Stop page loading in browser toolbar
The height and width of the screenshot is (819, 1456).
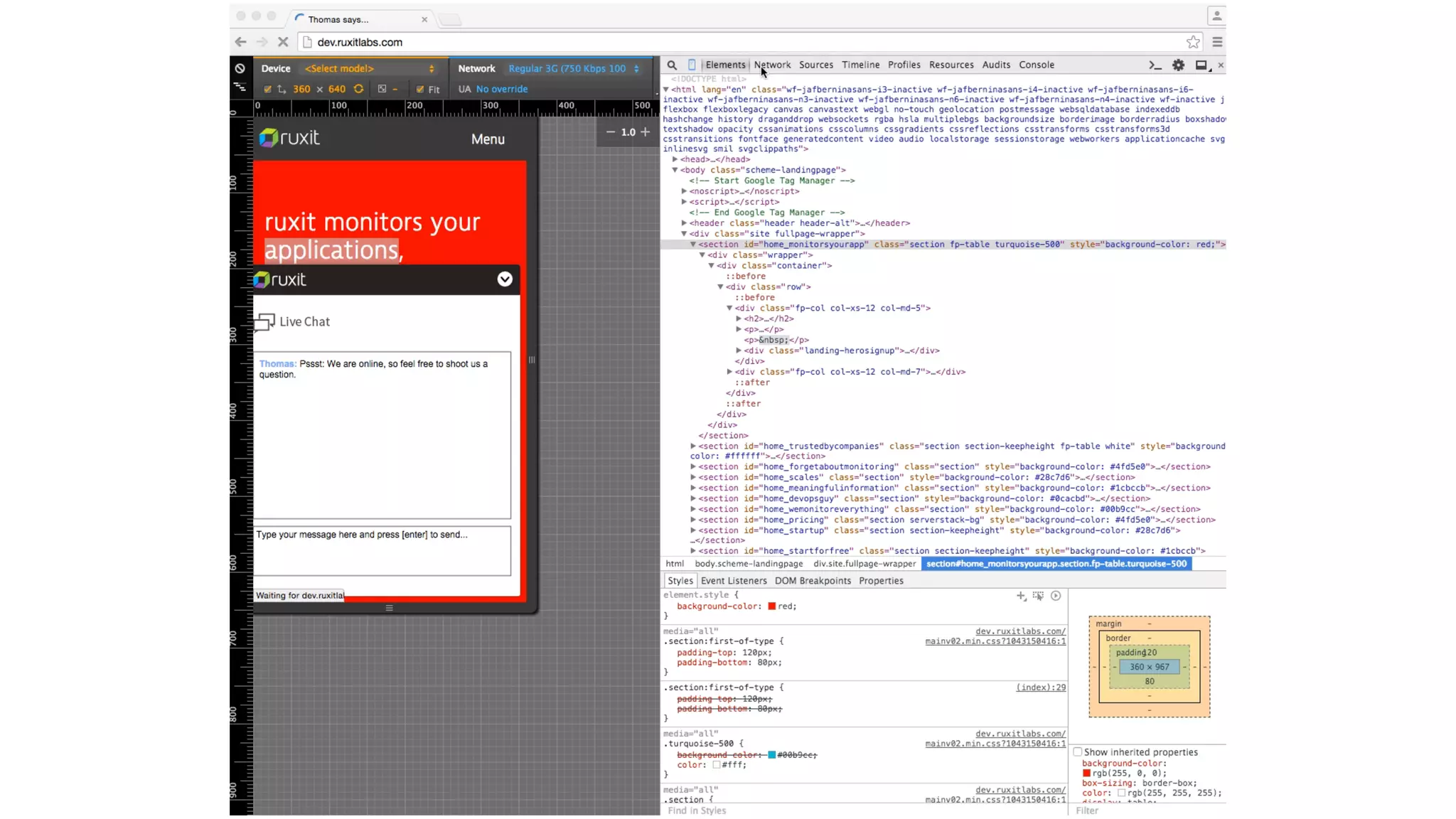[283, 42]
